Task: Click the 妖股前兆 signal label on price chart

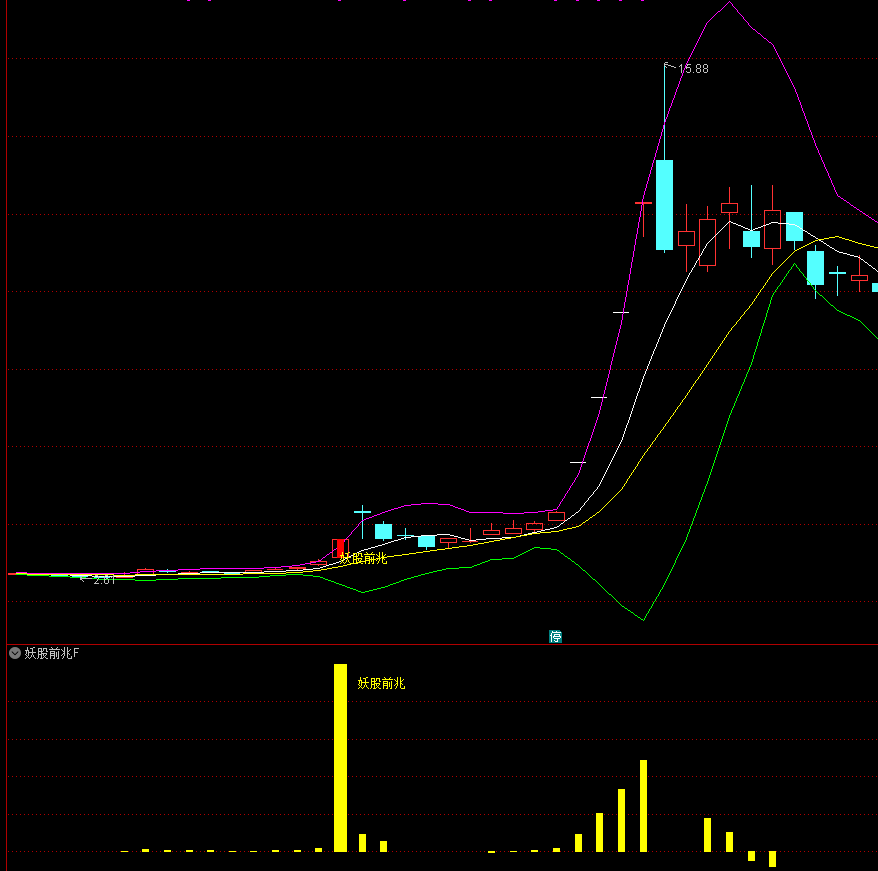Action: coord(363,558)
